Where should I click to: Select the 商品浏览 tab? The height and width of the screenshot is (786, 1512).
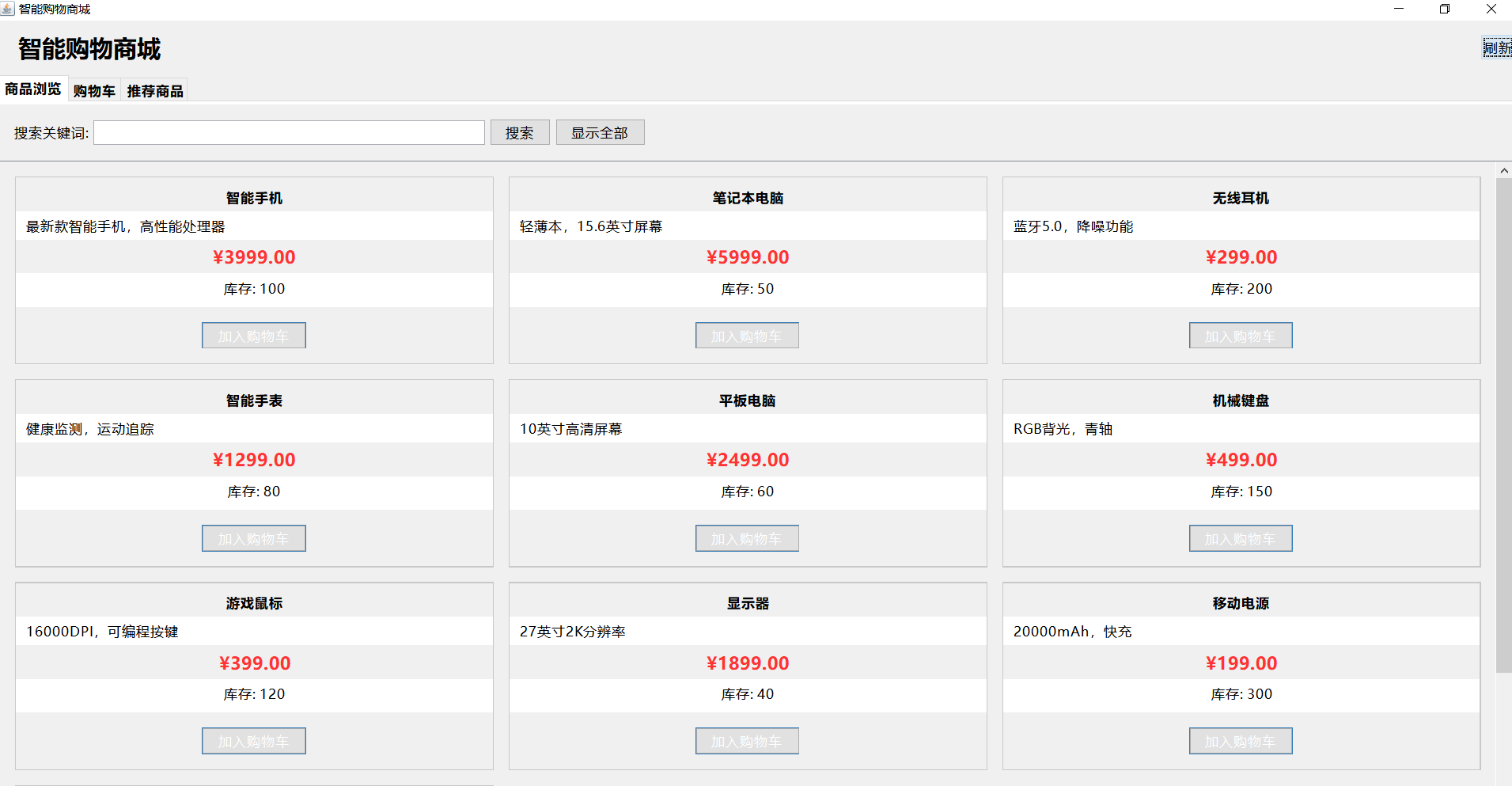click(33, 89)
